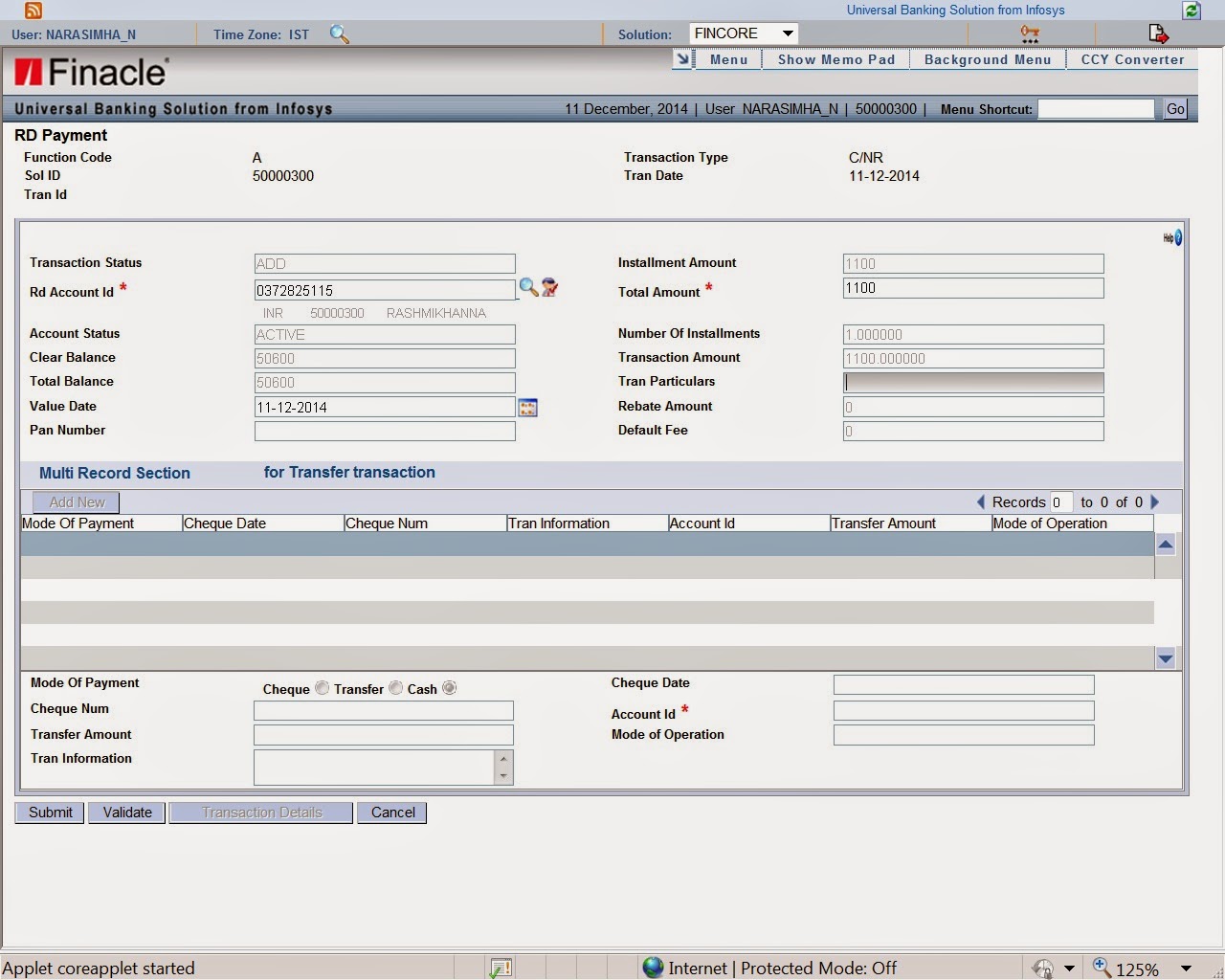Click the Installment Amount field
Viewport: 1225px width, 980px height.
click(x=973, y=264)
